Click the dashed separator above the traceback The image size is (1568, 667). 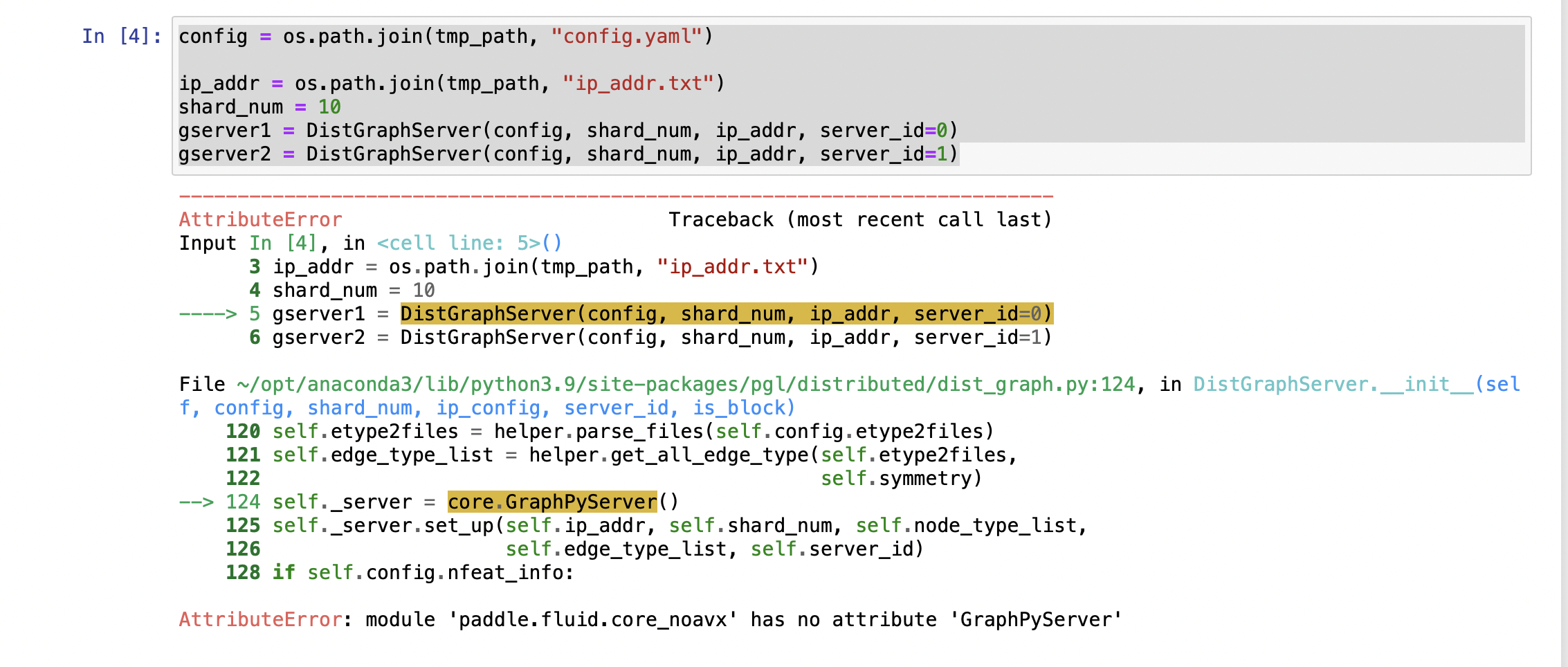(x=616, y=196)
